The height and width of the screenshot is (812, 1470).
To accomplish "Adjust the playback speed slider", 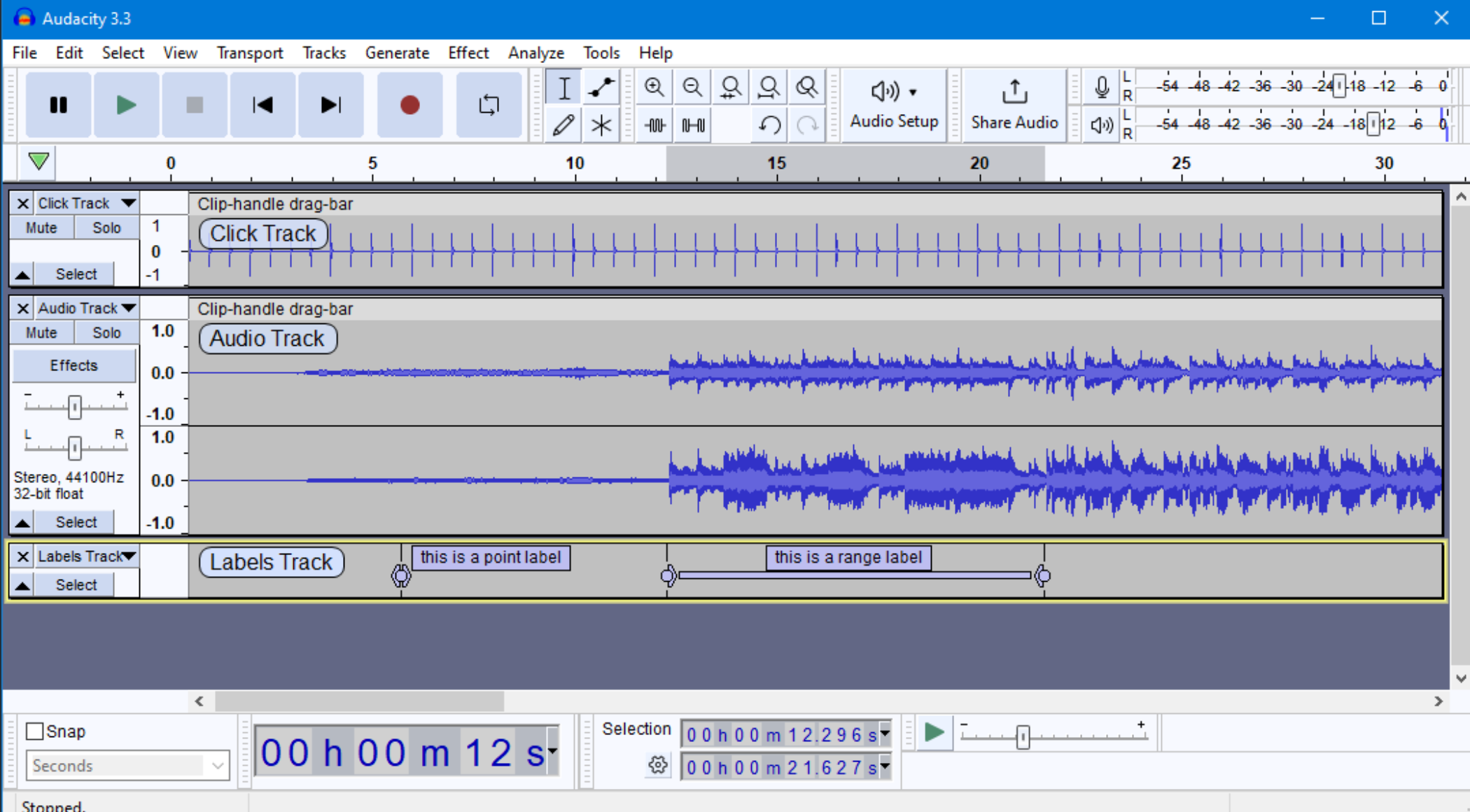I will 1023,736.
